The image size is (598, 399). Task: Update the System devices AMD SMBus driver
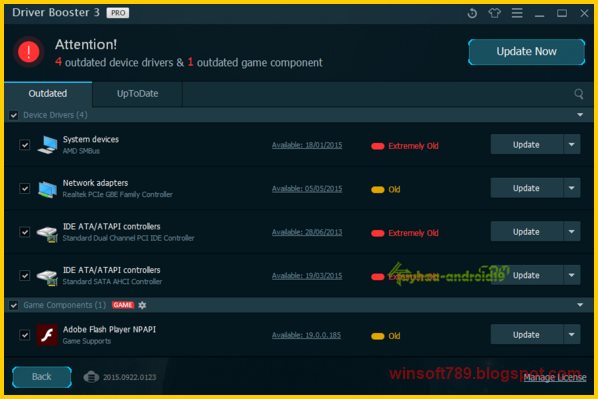tap(526, 145)
